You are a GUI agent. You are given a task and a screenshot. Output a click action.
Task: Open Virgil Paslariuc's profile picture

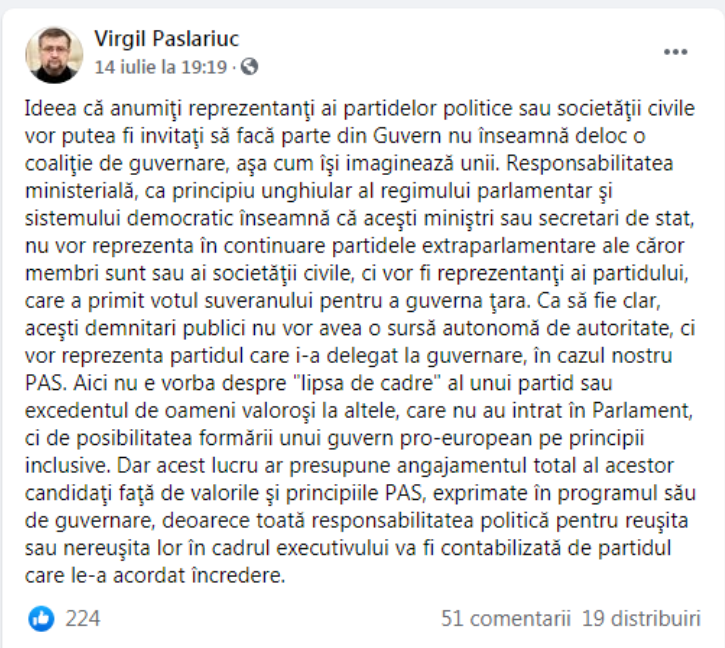pos(54,54)
